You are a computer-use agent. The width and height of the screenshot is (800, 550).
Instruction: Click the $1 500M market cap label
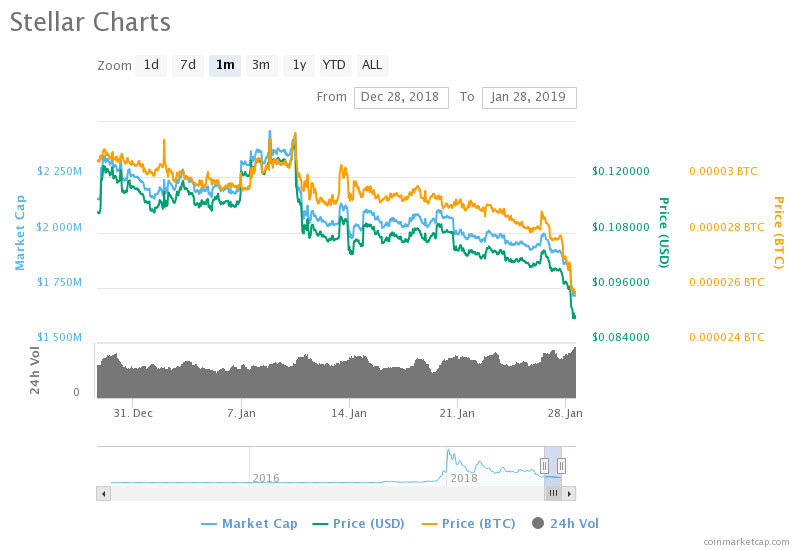[59, 337]
